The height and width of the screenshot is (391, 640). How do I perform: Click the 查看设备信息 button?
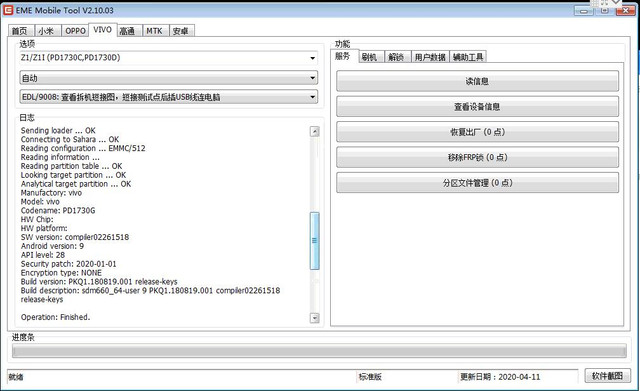(477, 107)
